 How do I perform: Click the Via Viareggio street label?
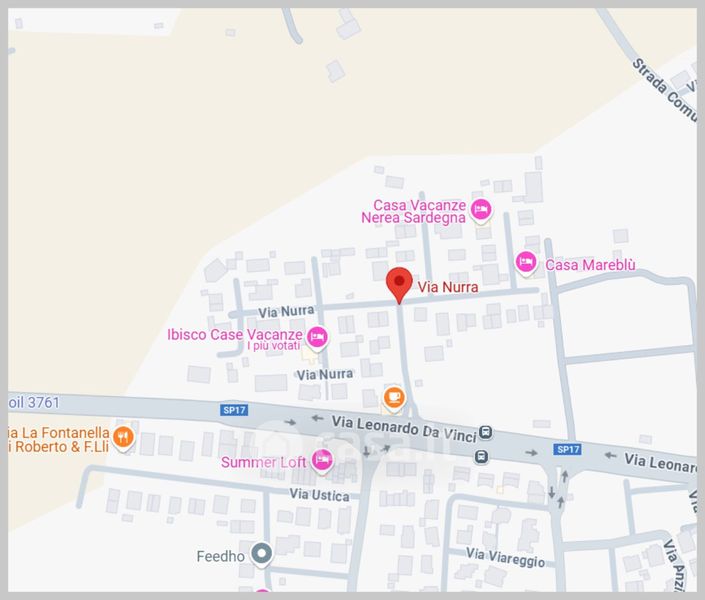tap(505, 557)
